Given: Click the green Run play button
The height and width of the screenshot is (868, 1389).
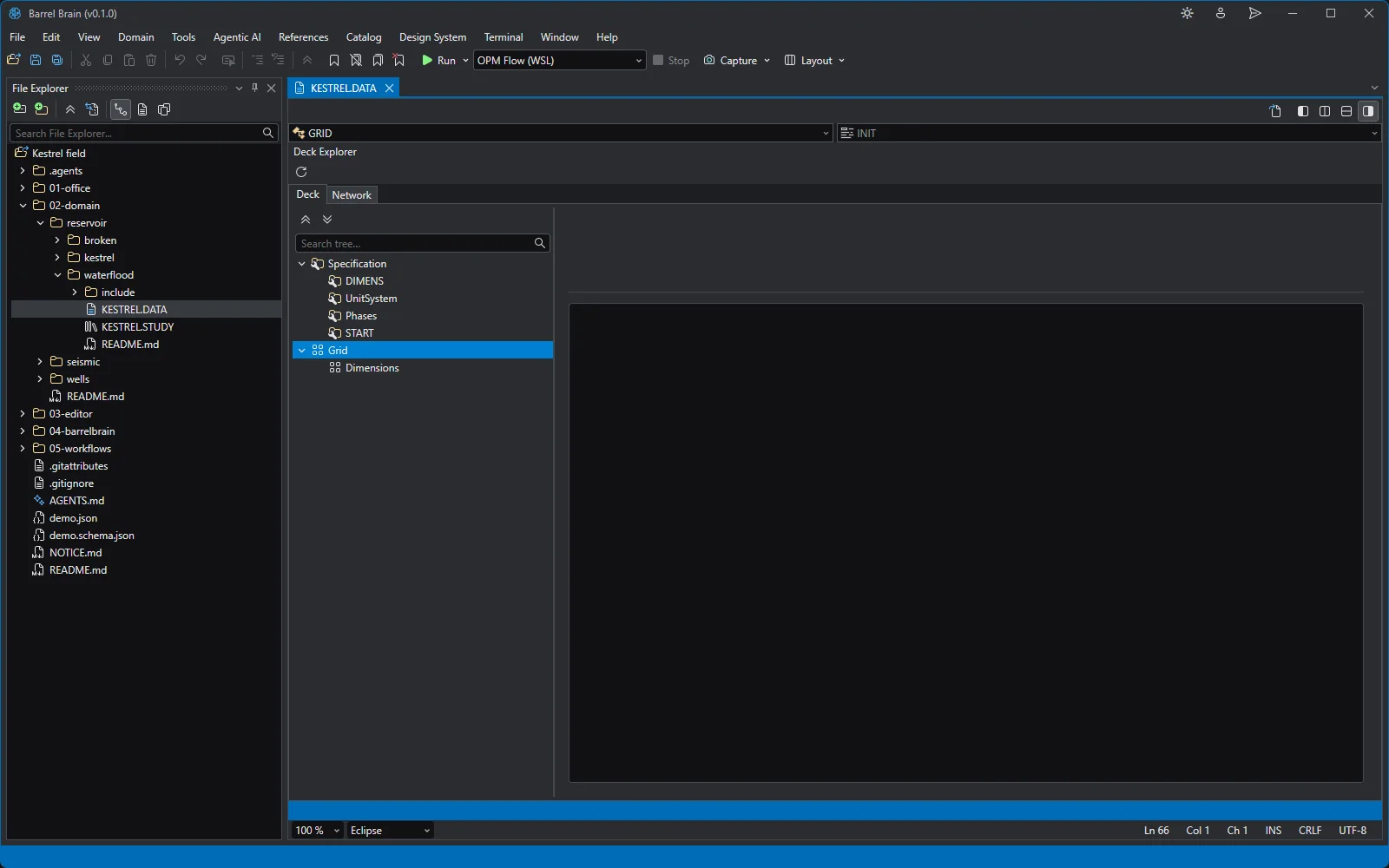Looking at the screenshot, I should pyautogui.click(x=427, y=60).
